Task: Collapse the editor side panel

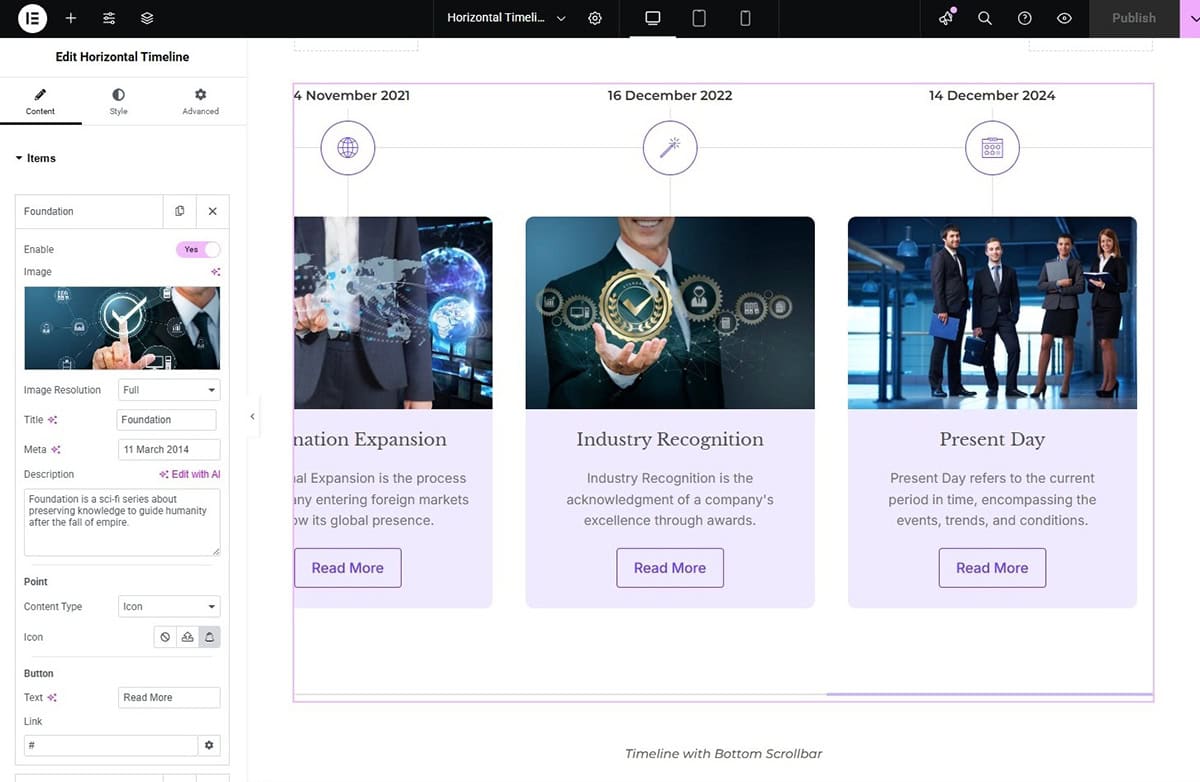Action: tap(252, 416)
